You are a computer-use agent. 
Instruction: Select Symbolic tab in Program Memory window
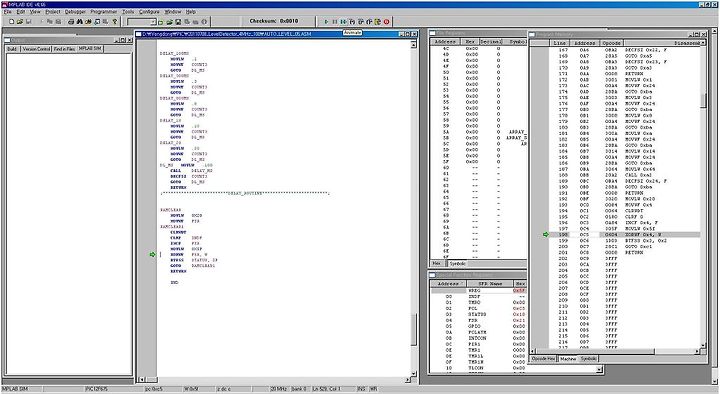588,359
